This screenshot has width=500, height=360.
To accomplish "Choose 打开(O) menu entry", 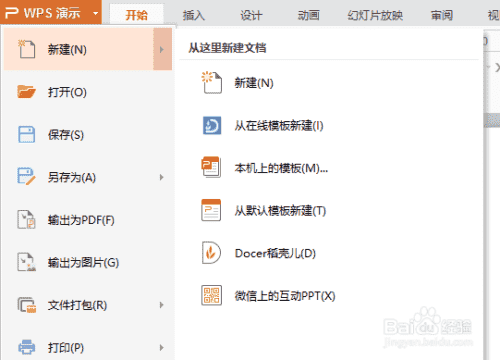I will [88, 92].
